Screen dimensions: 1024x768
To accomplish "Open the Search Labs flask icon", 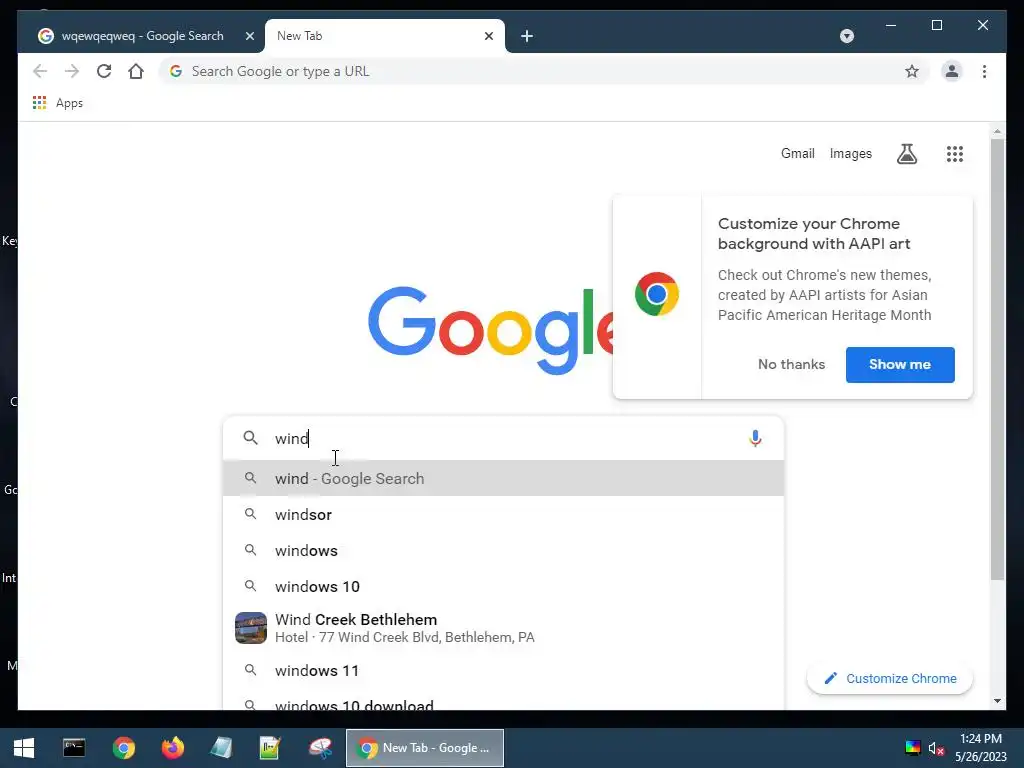I will click(x=906, y=154).
